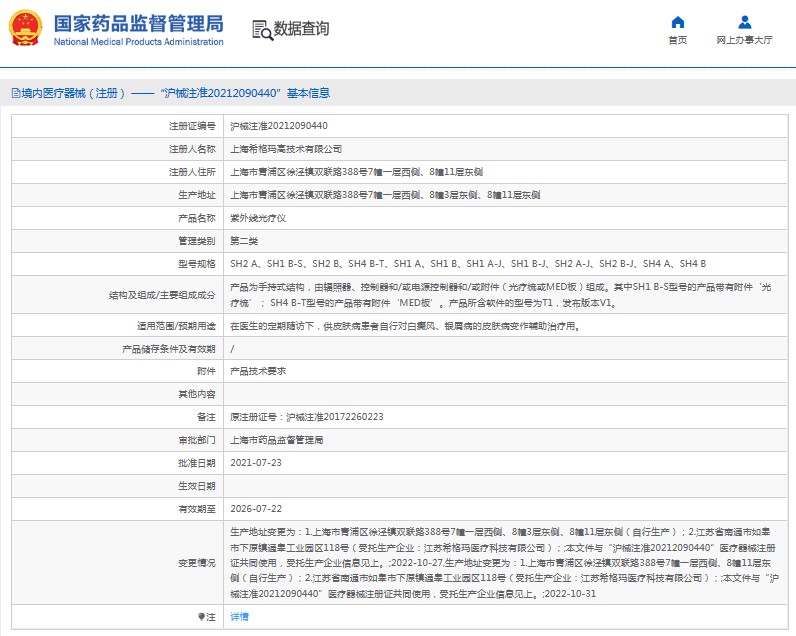Screen dimensions: 796x636
Task: Click the slash value under 产品储存条件及有效期
Action: tap(232, 349)
